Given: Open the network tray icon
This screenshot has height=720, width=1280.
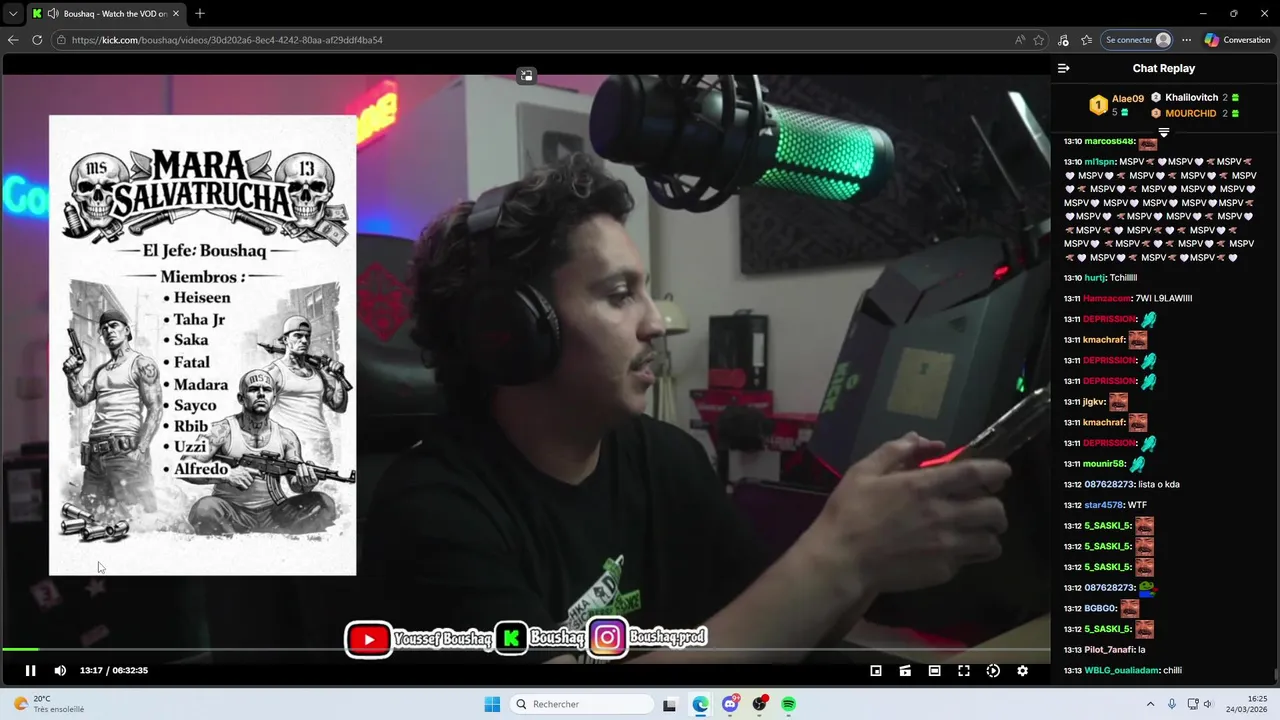Looking at the screenshot, I should pyautogui.click(x=1192, y=704).
